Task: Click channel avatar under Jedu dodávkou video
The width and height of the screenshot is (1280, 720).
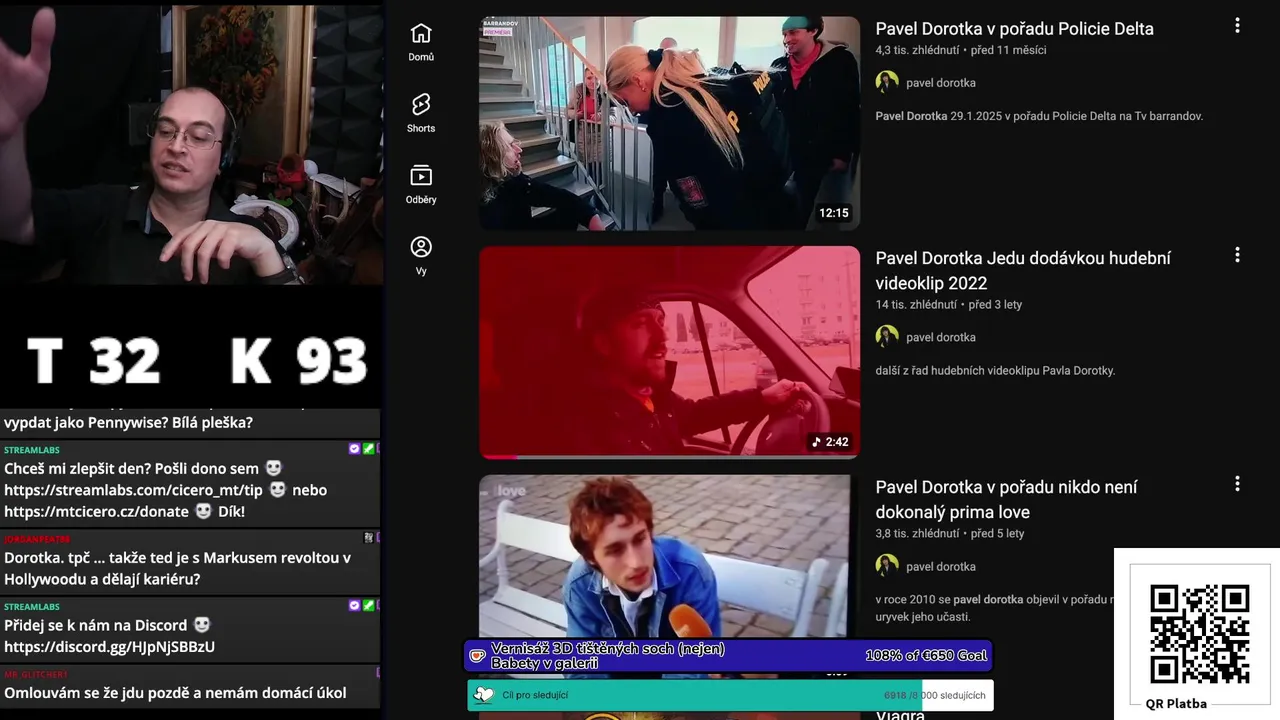Action: click(x=887, y=336)
